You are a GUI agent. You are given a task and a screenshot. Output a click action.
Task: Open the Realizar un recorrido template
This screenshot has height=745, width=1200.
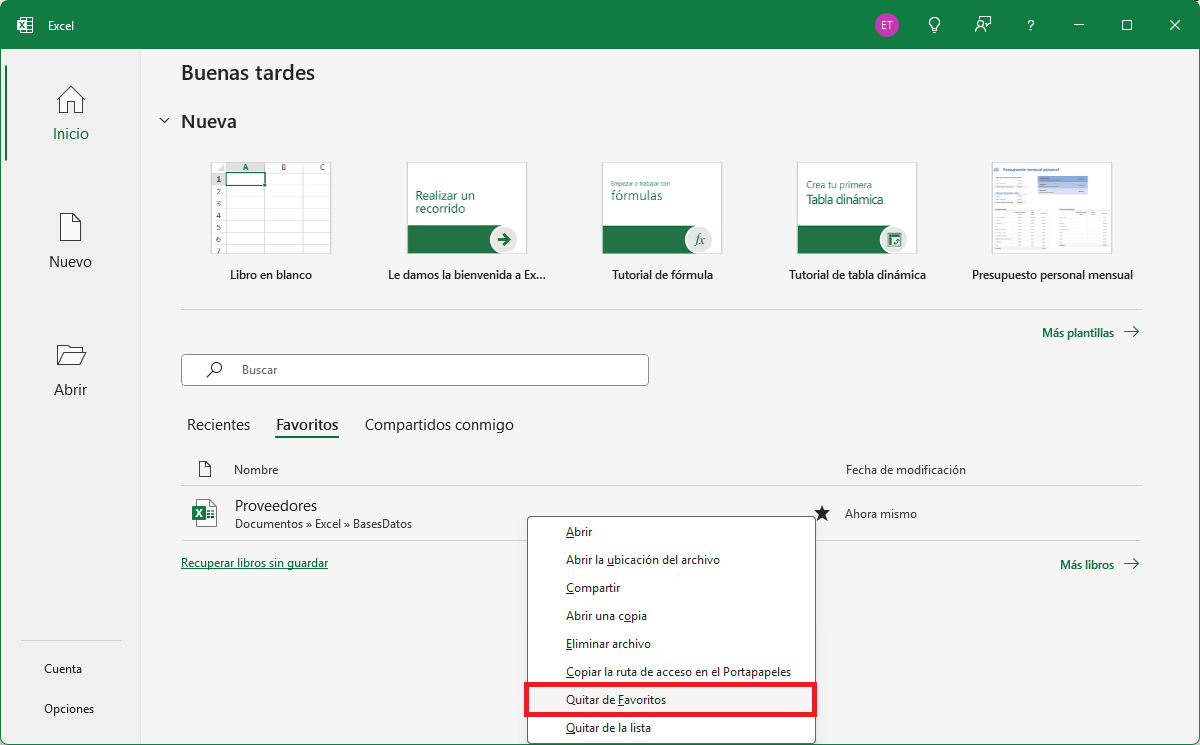[x=467, y=222]
